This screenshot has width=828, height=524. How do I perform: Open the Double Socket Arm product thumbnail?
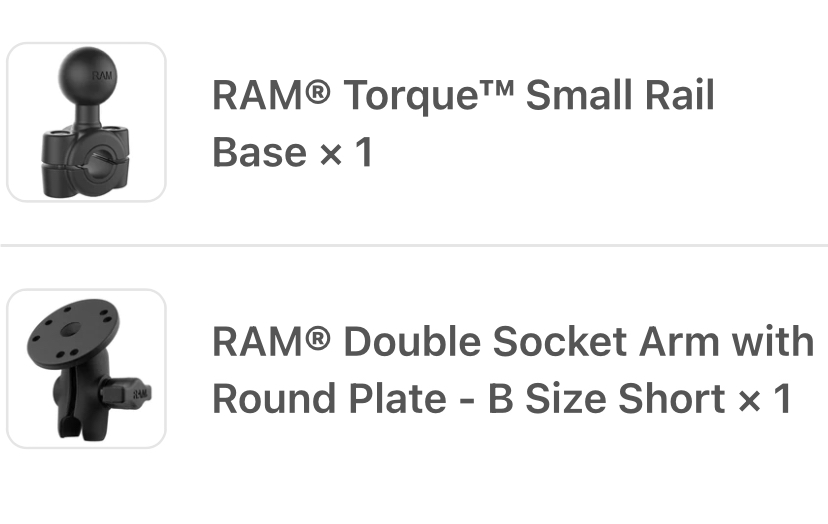(86, 369)
